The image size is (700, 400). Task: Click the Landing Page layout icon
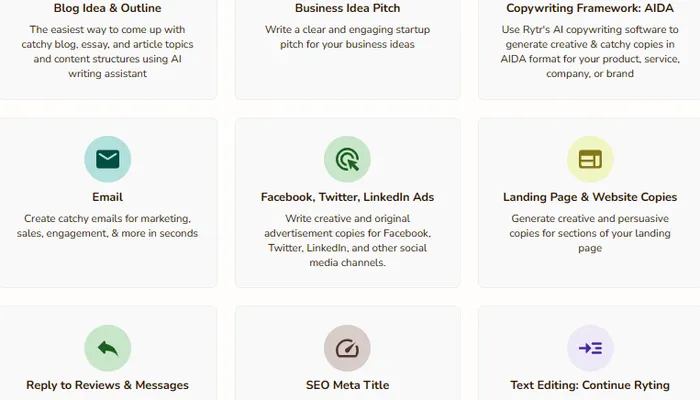[x=590, y=159]
